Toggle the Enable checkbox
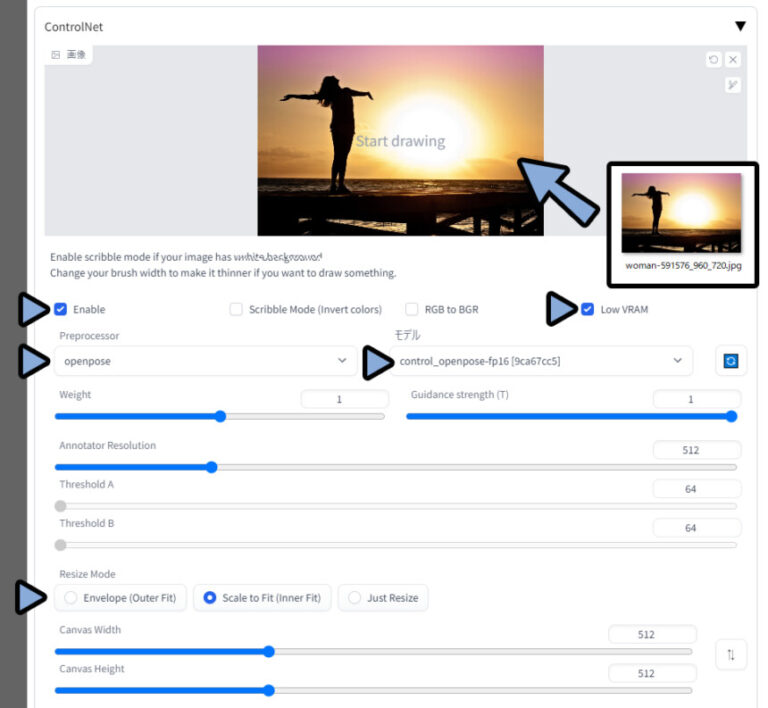The height and width of the screenshot is (708, 768). point(62,310)
